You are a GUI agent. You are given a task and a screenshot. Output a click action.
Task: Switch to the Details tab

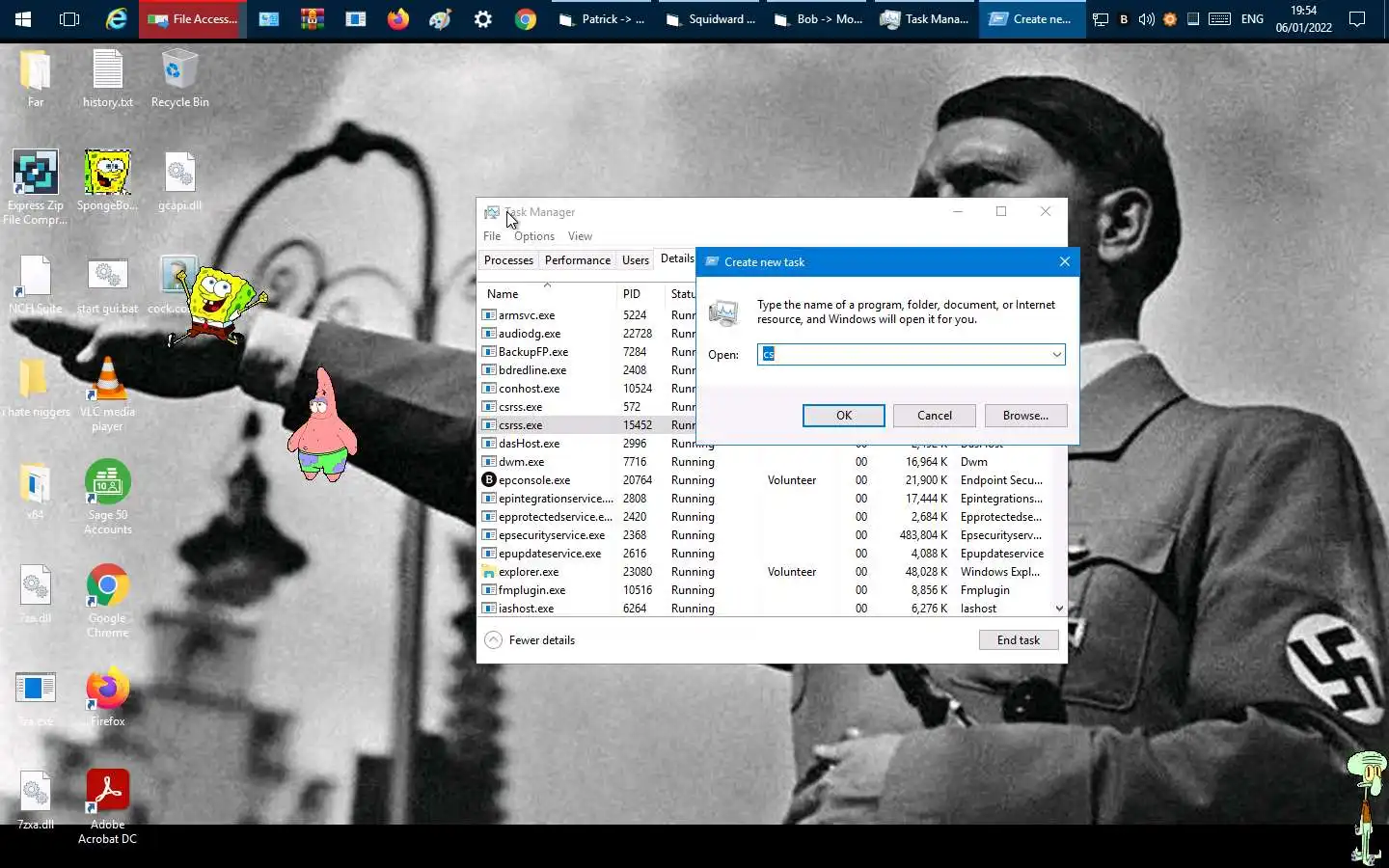coord(676,258)
